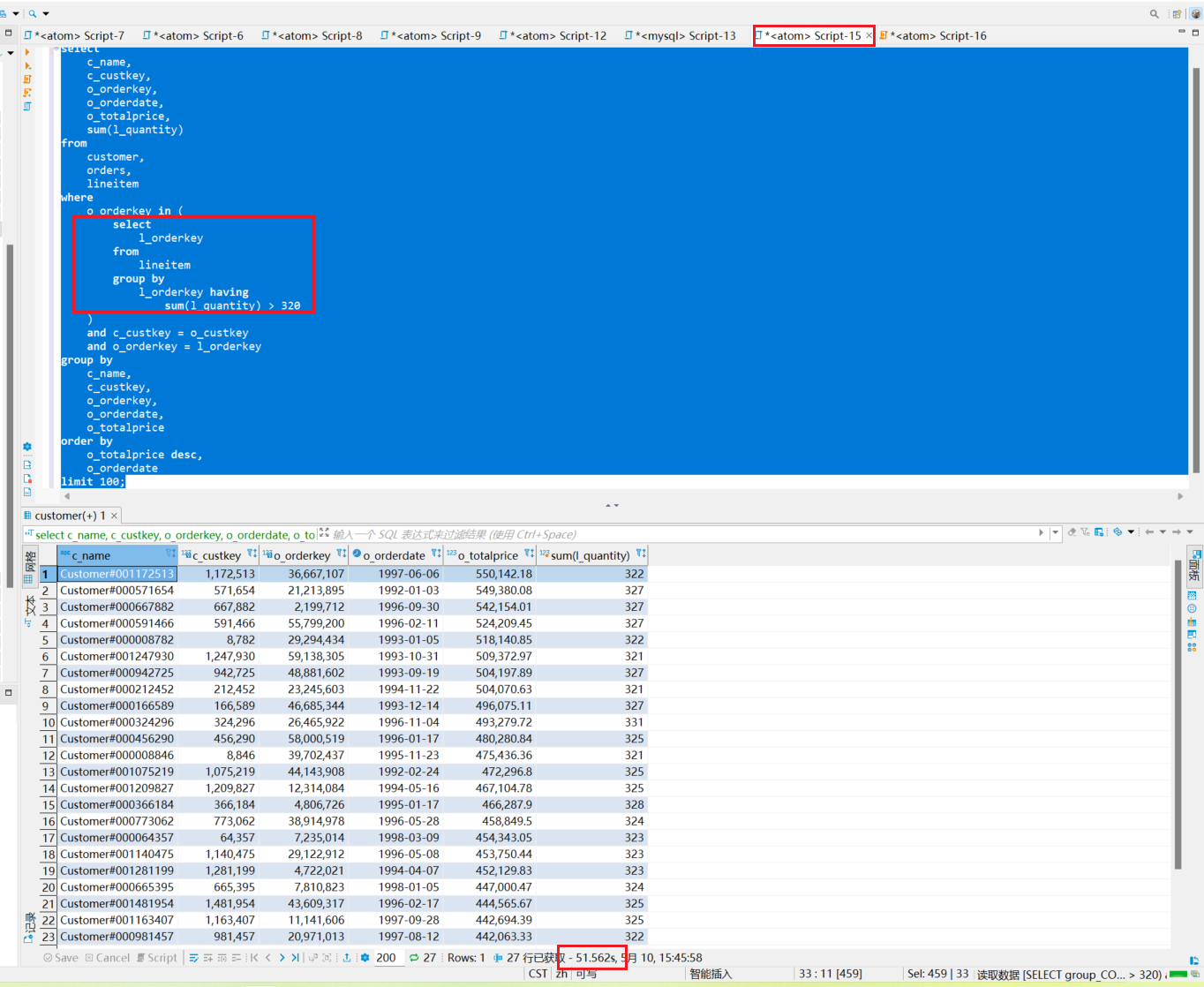
Task: Click the export data upload icon
Action: [x=347, y=958]
